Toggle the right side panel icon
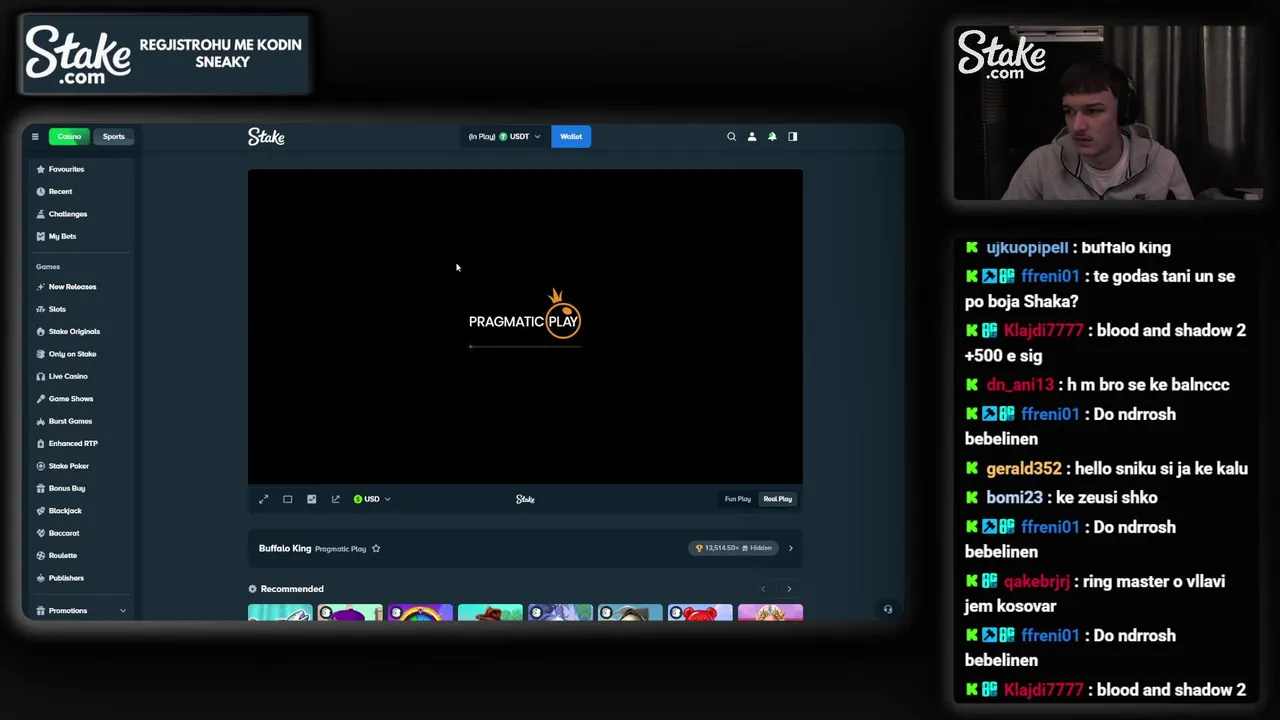Image resolution: width=1280 pixels, height=720 pixels. click(793, 137)
